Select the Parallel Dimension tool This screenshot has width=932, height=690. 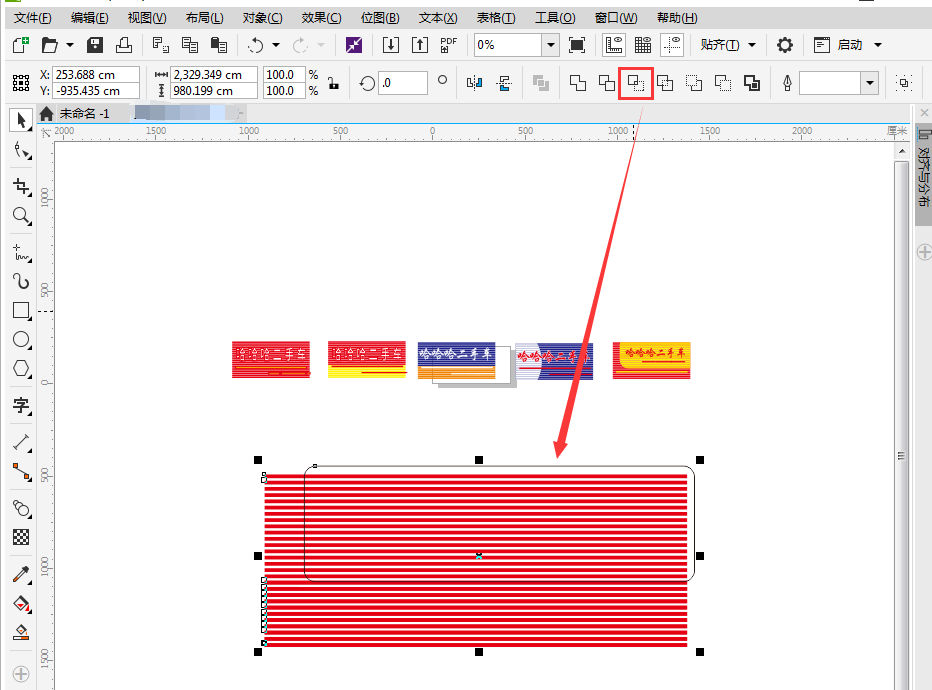pos(21,442)
